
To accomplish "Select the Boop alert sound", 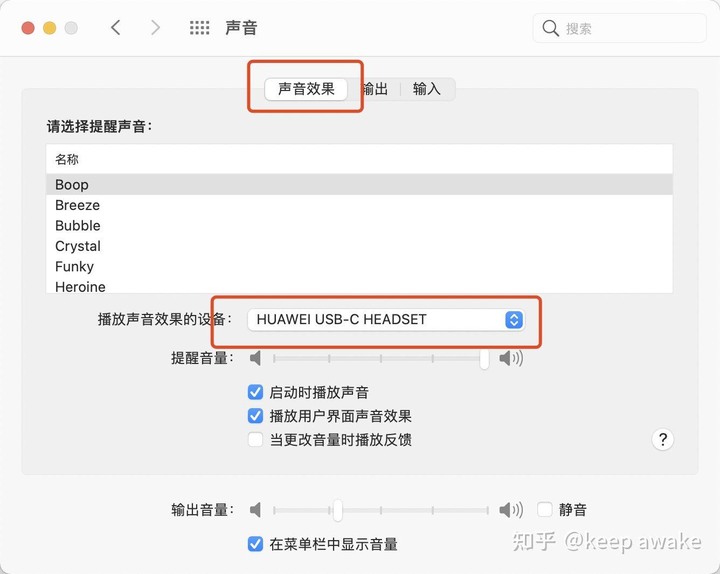I will tap(359, 185).
